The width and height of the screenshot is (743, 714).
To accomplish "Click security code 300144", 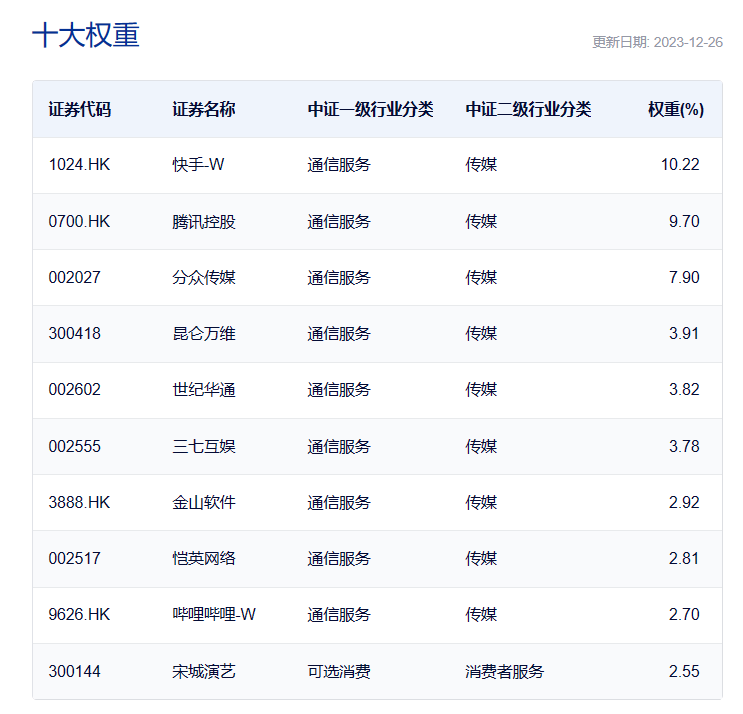I will [x=74, y=671].
